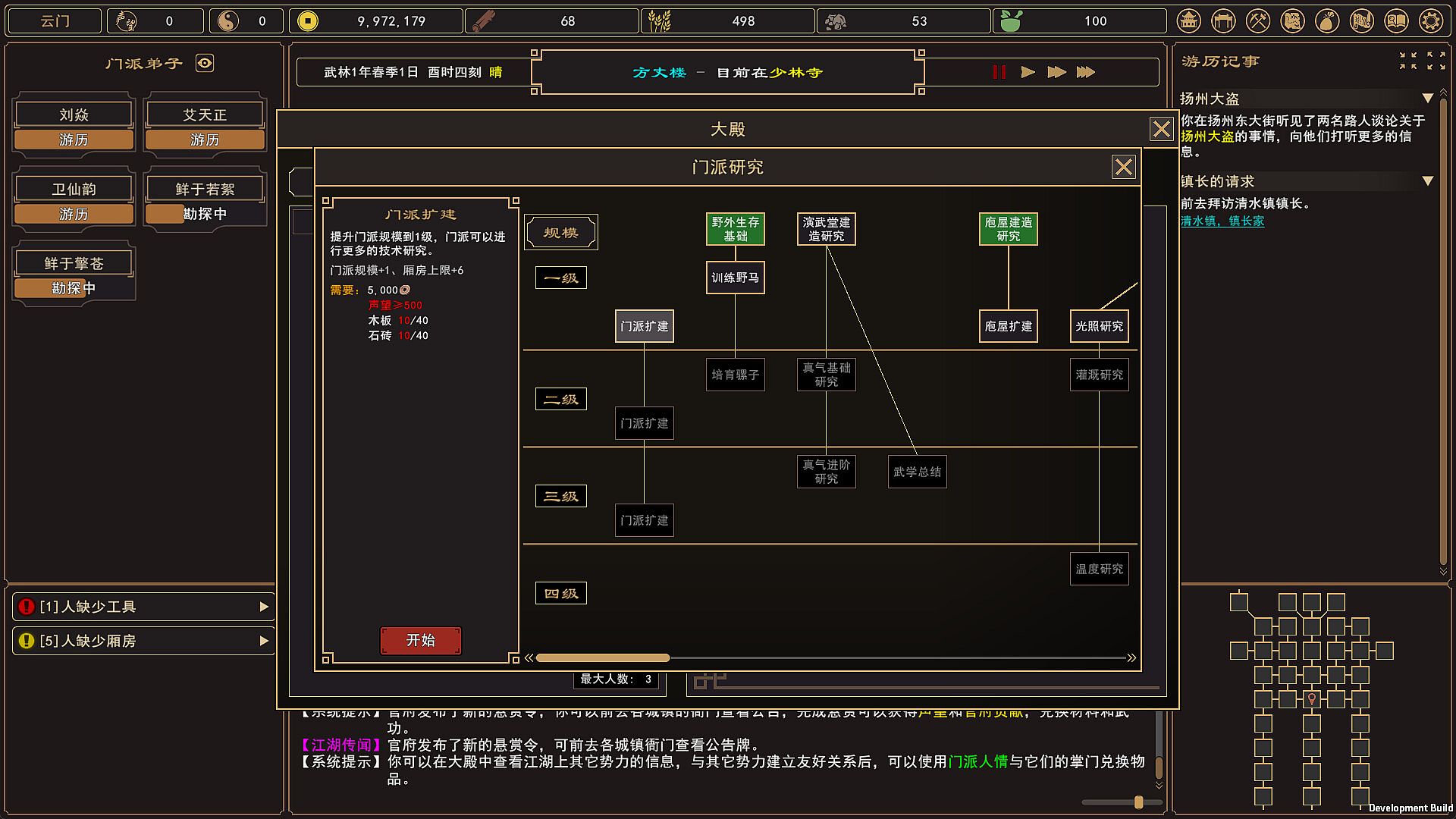The image size is (1456, 819).
Task: Open the open-book encyclopedia icon
Action: click(1396, 21)
